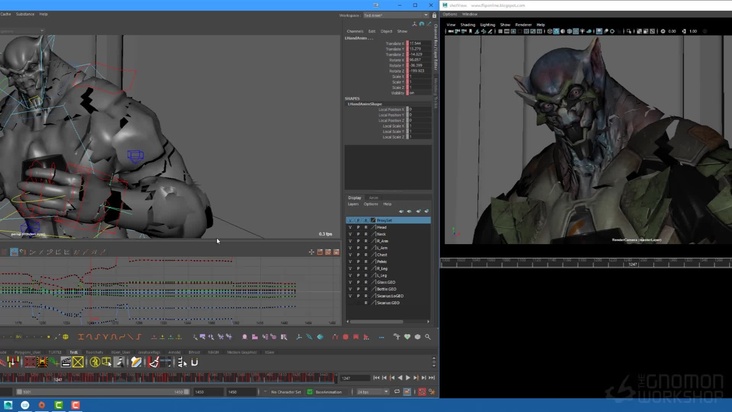This screenshot has width=732, height=412.
Task: Open the Channels menu in Channel Box
Action: tap(355, 31)
